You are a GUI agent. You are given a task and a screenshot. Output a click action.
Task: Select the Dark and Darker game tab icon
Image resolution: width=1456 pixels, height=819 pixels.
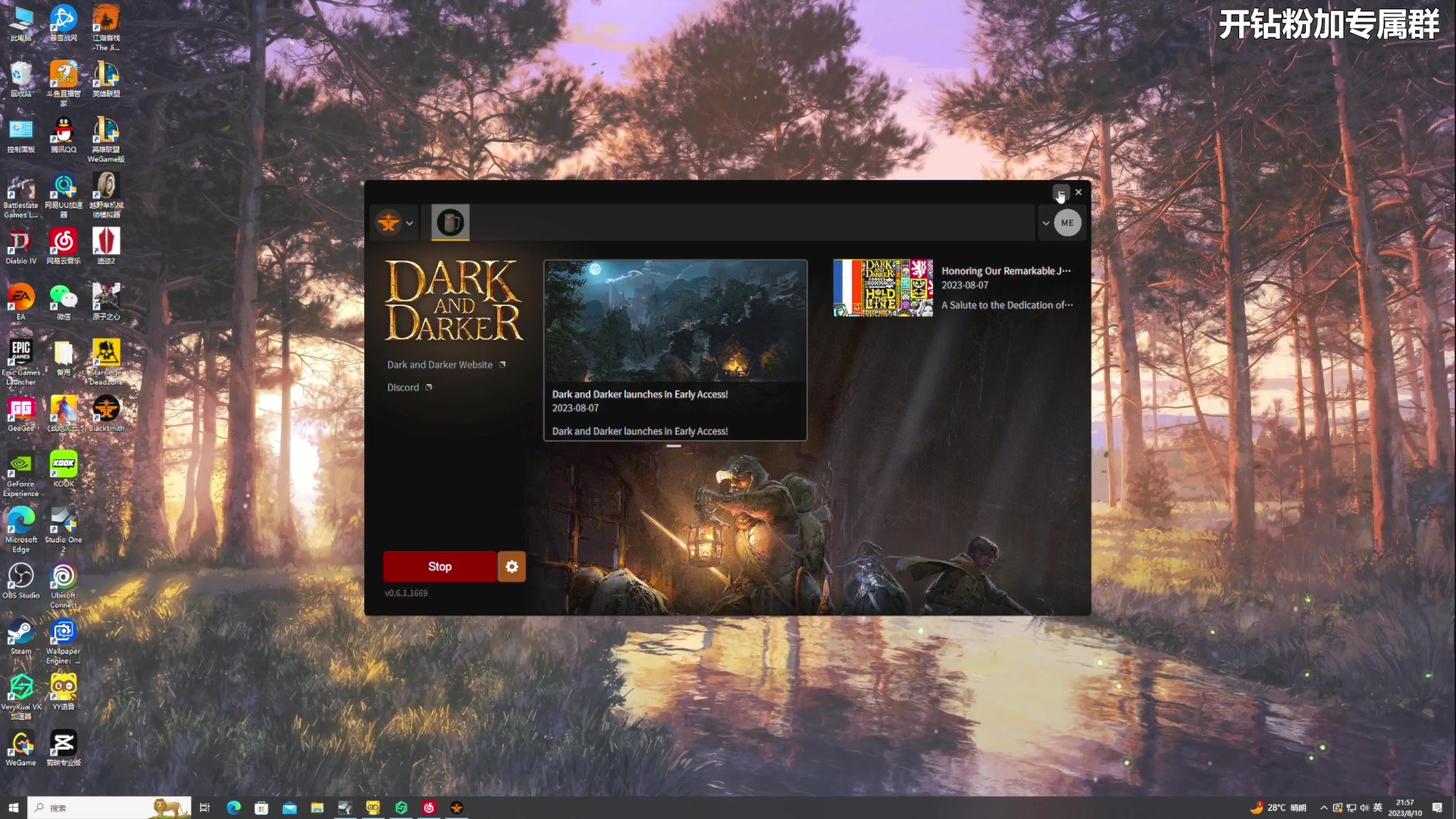450,222
